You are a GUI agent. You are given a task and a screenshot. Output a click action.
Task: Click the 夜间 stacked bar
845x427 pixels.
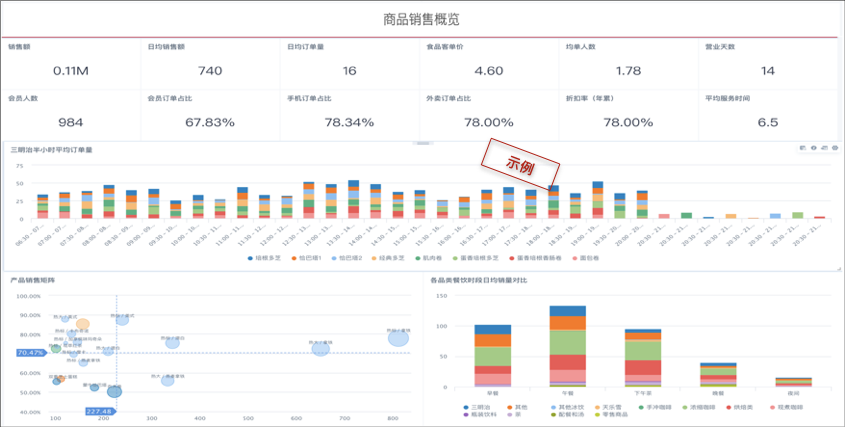(x=793, y=382)
